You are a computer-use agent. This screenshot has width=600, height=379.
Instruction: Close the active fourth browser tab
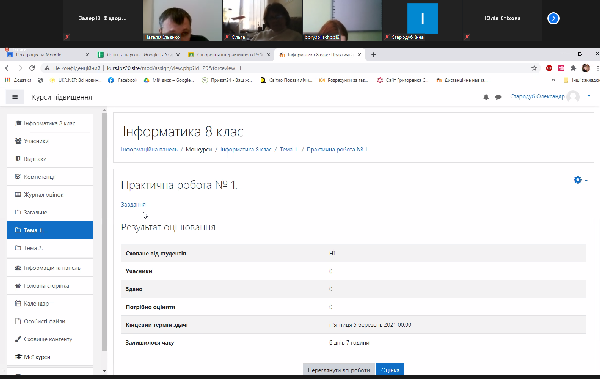(x=359, y=55)
